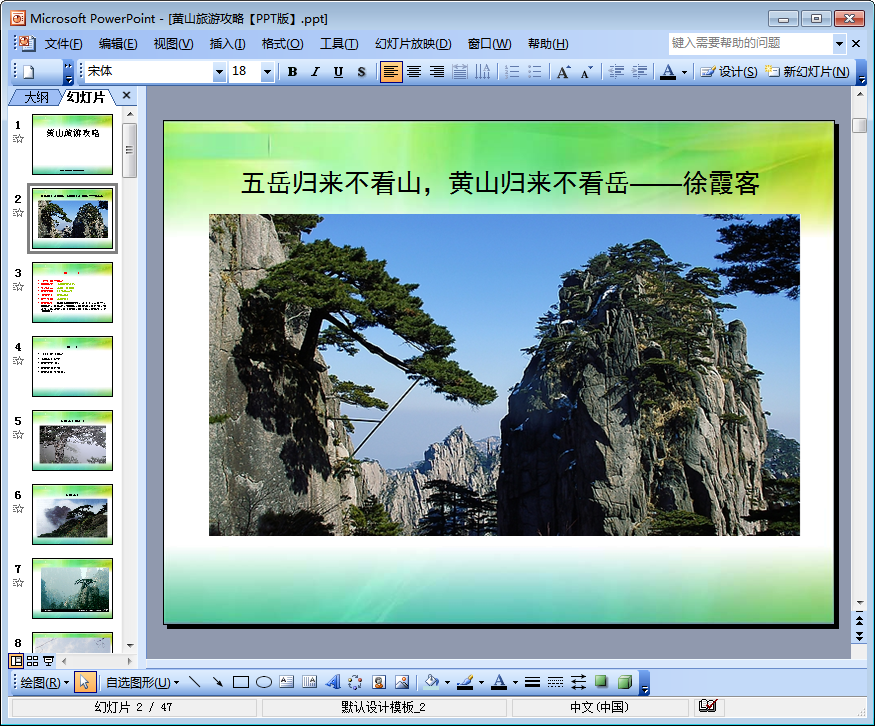Viewport: 875px width, 726px height.
Task: Click Insert WordArt icon
Action: pyautogui.click(x=333, y=682)
